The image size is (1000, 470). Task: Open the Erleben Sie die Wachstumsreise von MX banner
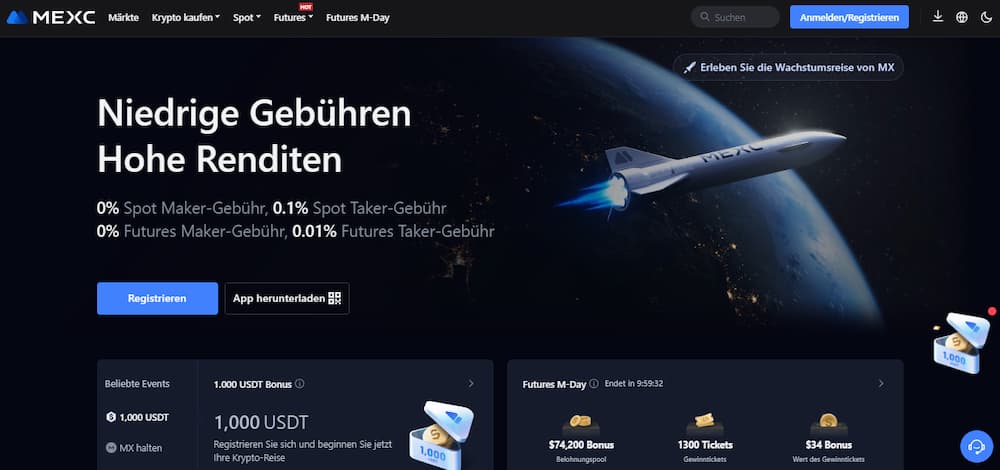point(788,67)
